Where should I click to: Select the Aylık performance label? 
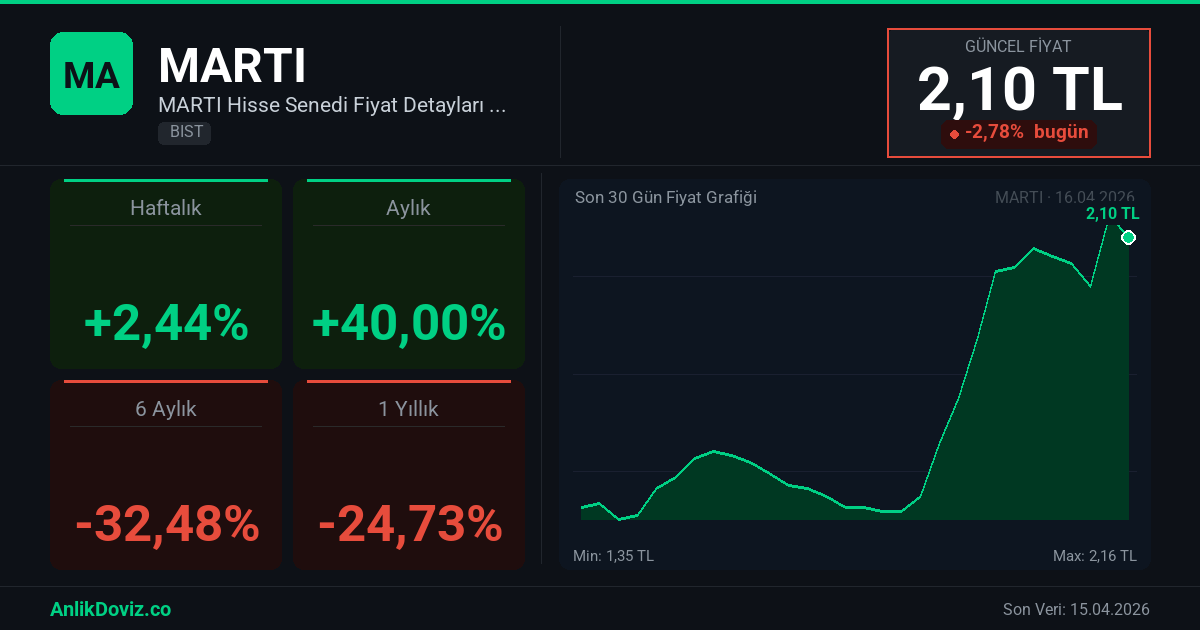click(408, 208)
